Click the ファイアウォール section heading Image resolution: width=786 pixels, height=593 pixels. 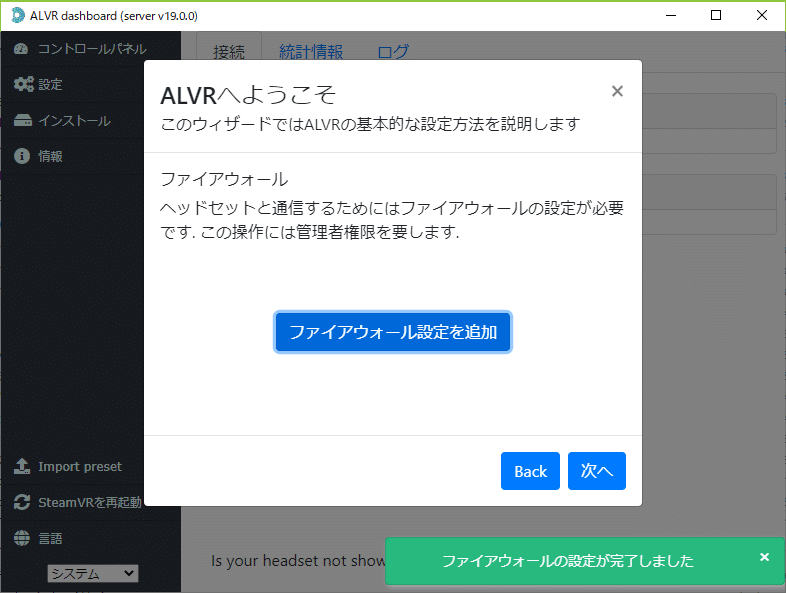pyautogui.click(x=224, y=179)
